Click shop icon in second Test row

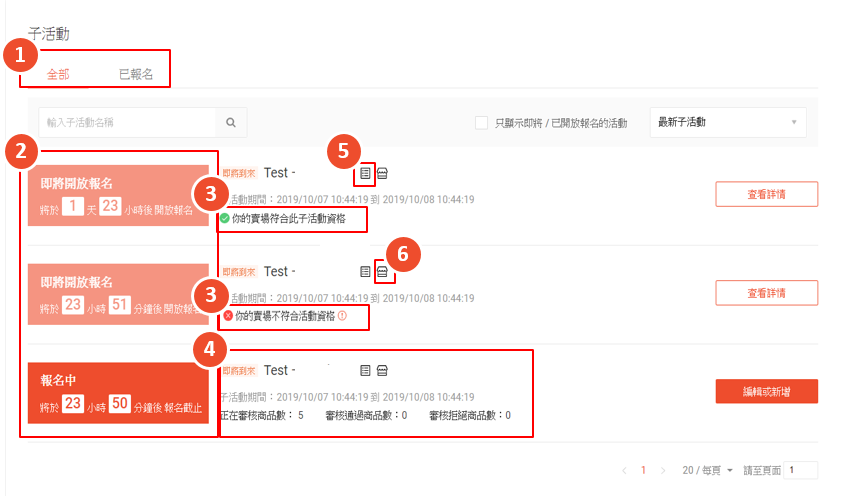pos(383,271)
